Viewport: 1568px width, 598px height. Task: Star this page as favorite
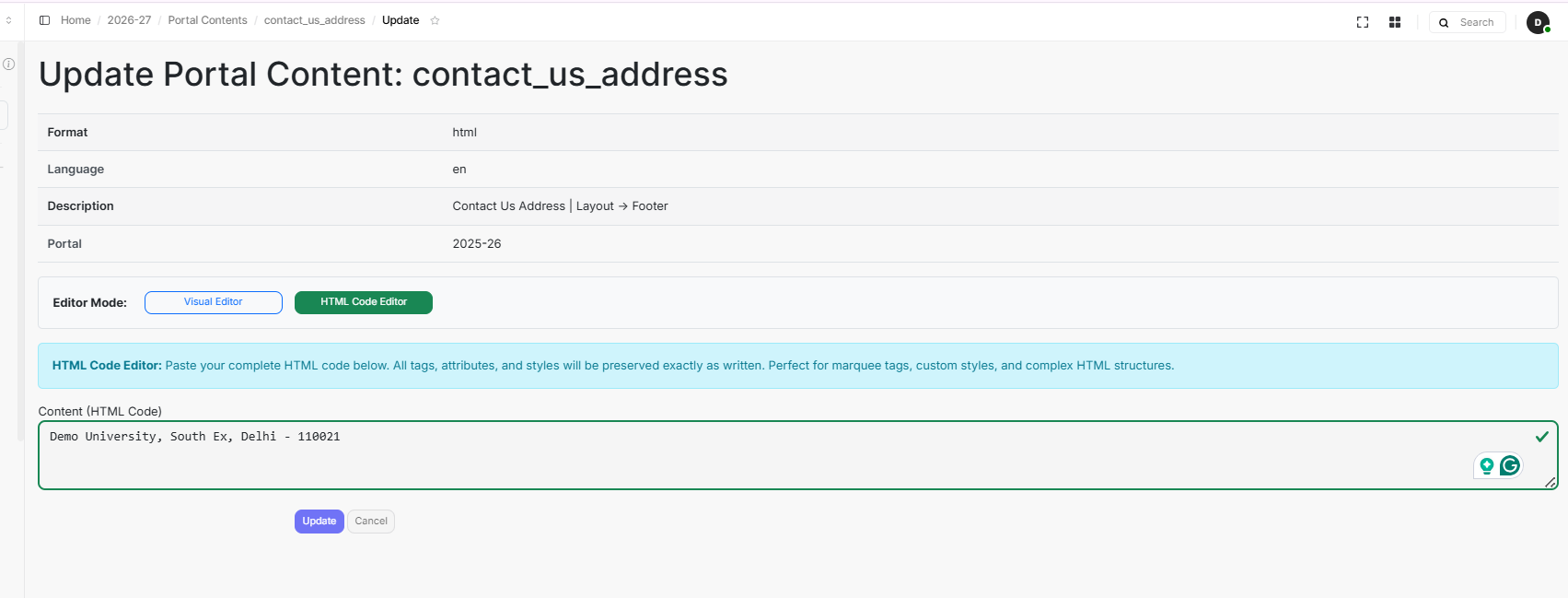(x=436, y=20)
